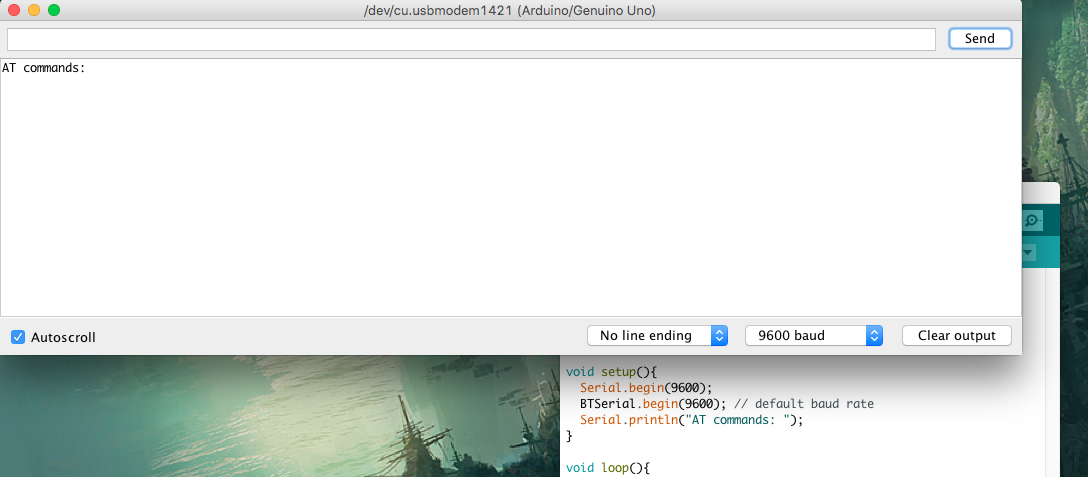Maximize serial monitor with green button
Image resolution: width=1088 pixels, height=477 pixels.
[53, 10]
